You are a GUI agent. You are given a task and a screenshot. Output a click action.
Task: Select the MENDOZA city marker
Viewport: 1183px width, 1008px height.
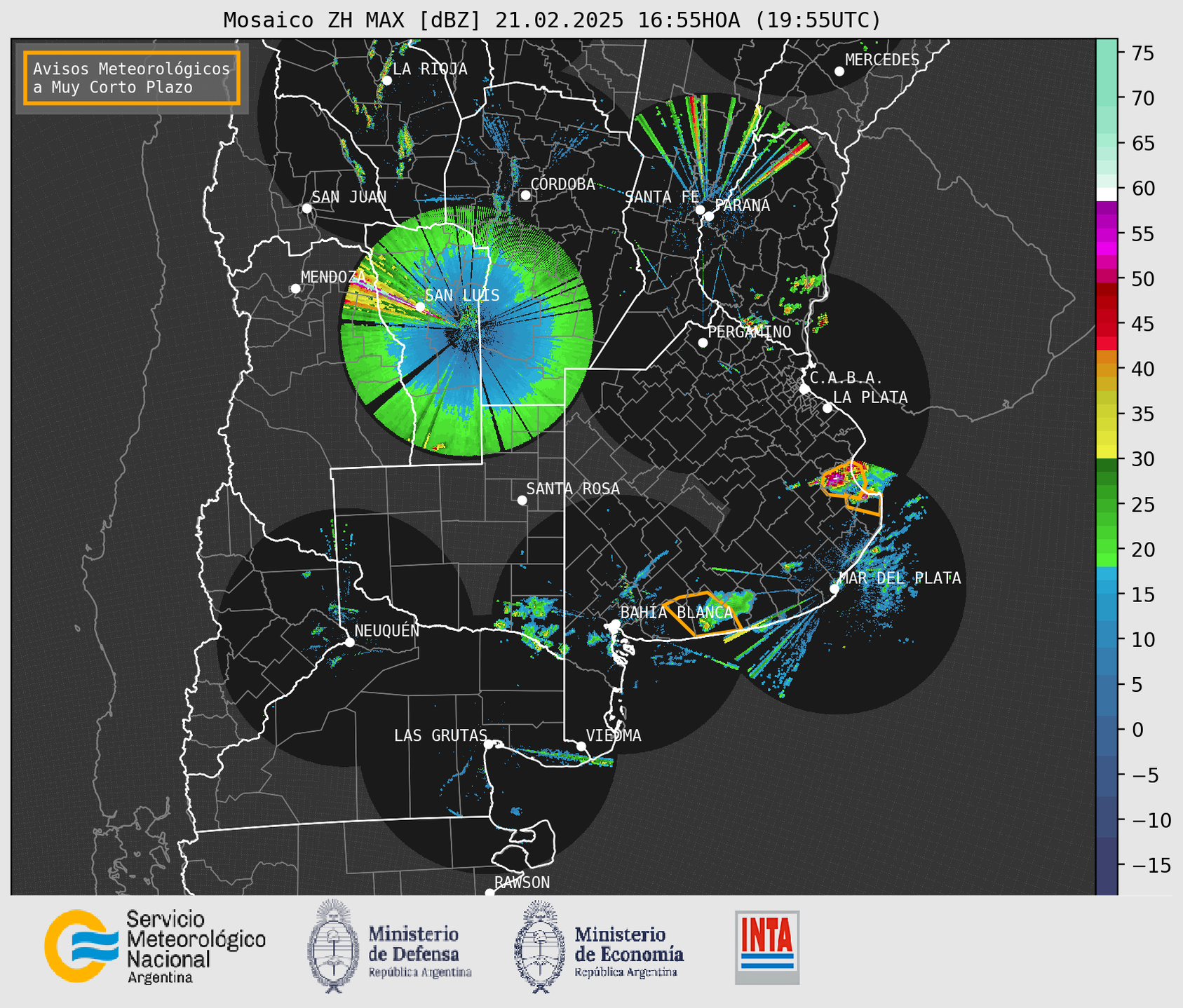pos(295,289)
